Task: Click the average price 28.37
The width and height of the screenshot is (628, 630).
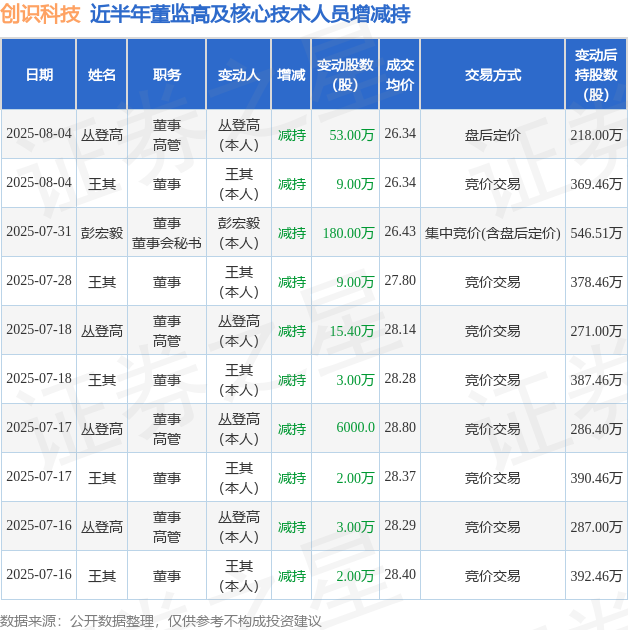Action: coord(400,476)
